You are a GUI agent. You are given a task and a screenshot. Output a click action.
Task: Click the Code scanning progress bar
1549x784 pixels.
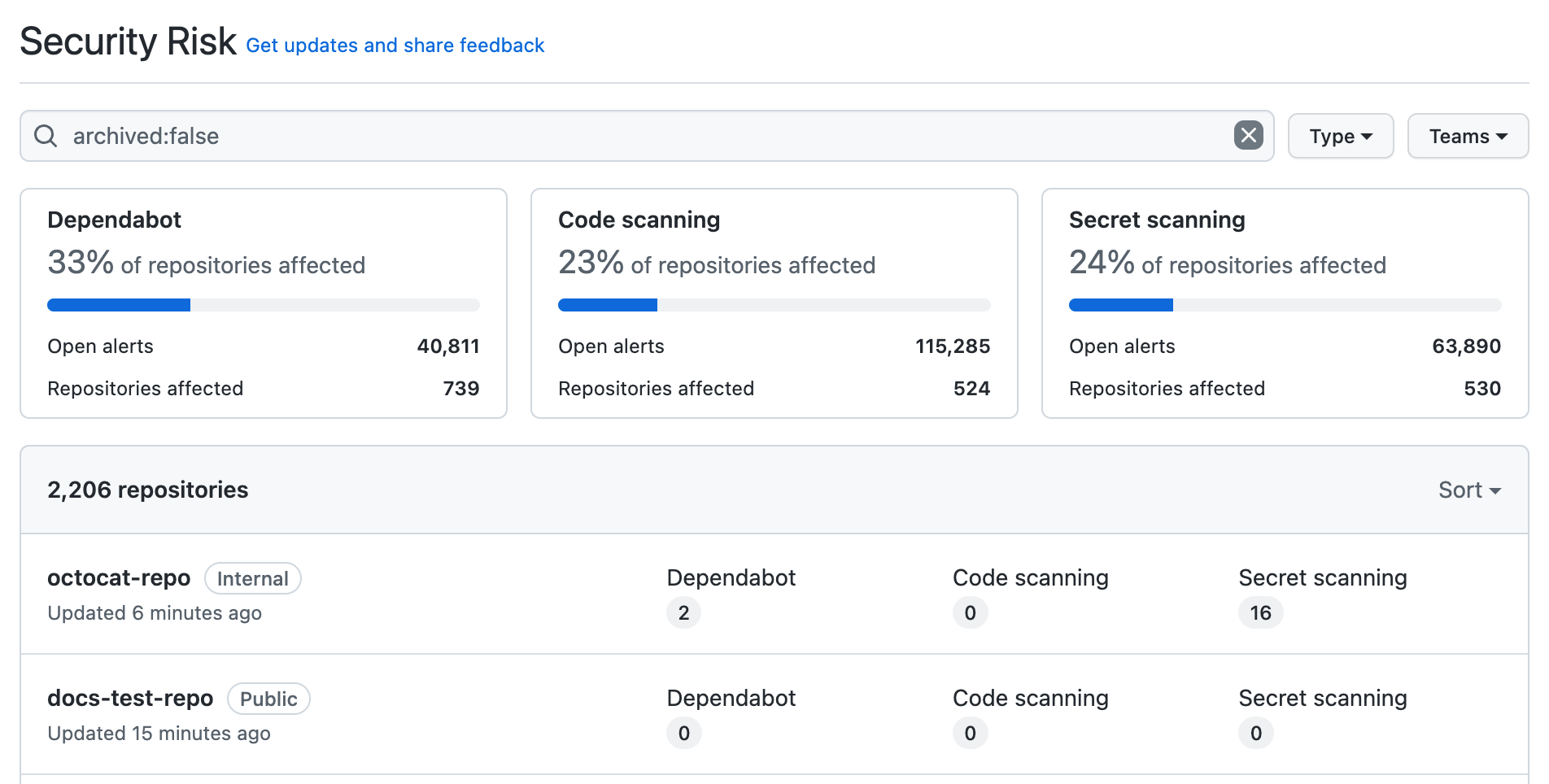774,305
